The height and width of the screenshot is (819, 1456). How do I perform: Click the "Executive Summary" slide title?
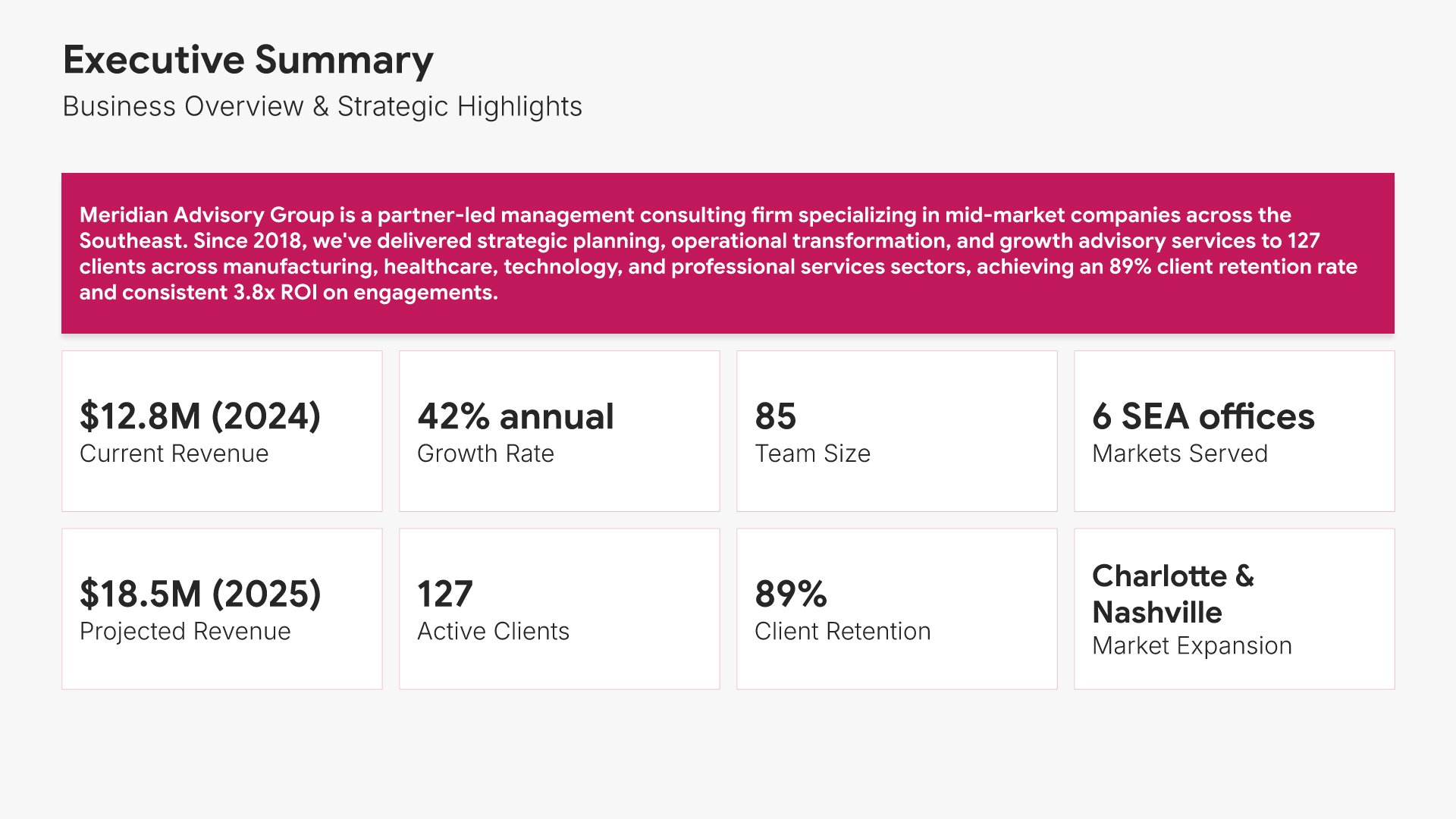pyautogui.click(x=248, y=60)
